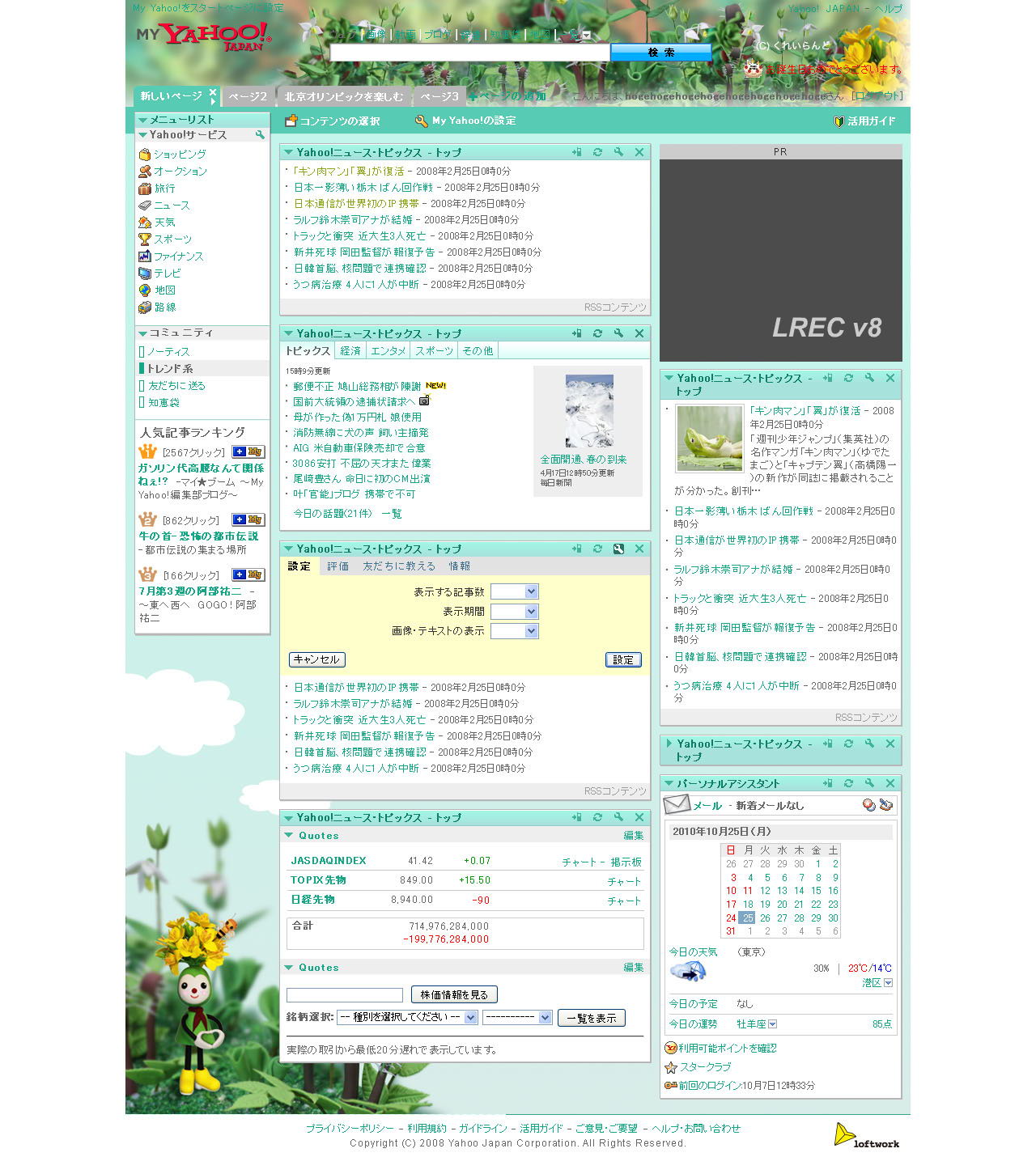Click the ニュース icon in the services list
Image resolution: width=1036 pixels, height=1157 pixels.
click(x=145, y=206)
